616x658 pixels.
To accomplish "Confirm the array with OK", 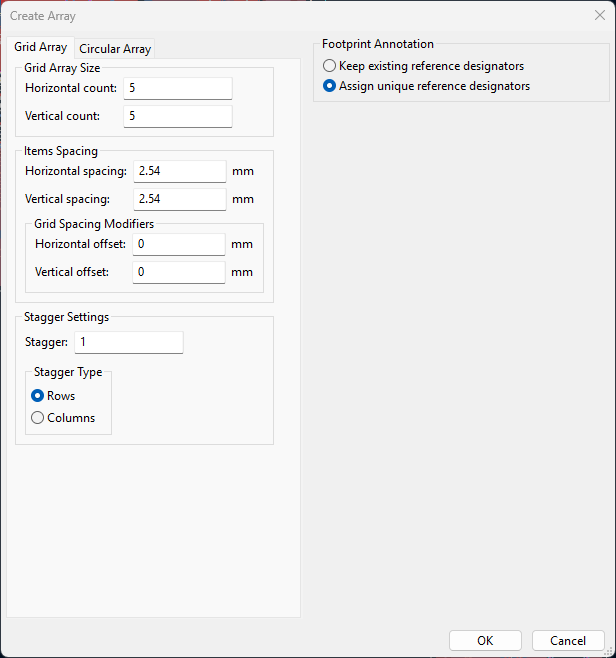I will pos(485,641).
